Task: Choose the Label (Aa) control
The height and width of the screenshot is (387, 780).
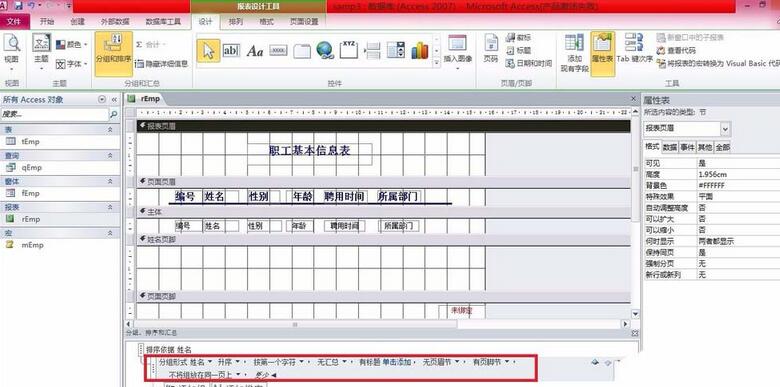Action: point(255,51)
